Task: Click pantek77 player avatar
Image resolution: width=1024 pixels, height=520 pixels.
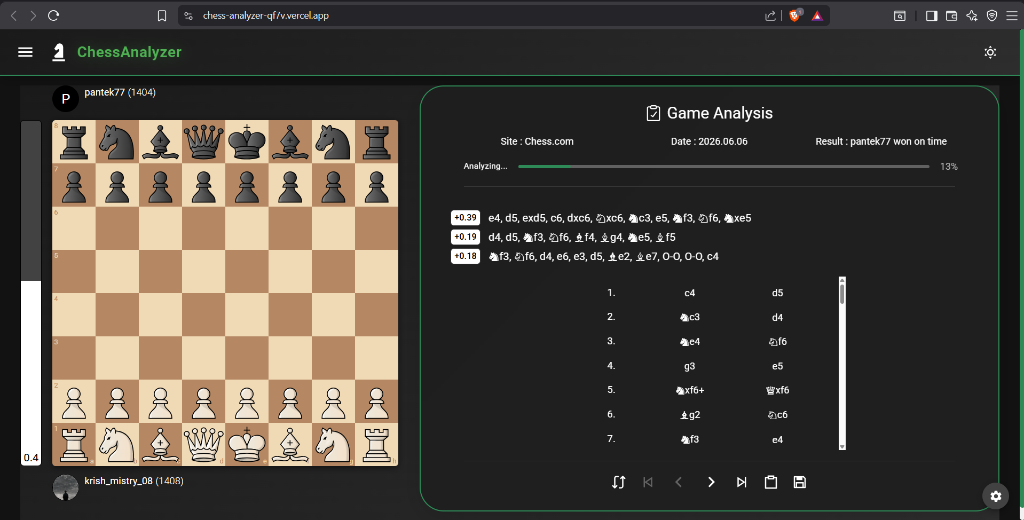Action: (65, 99)
